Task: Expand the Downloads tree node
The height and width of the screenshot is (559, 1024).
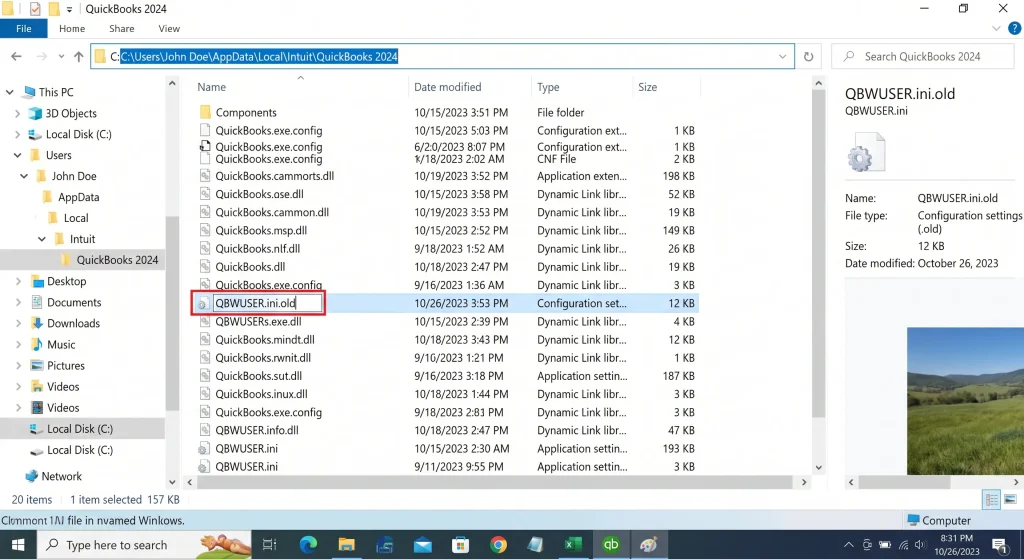Action: pos(18,323)
